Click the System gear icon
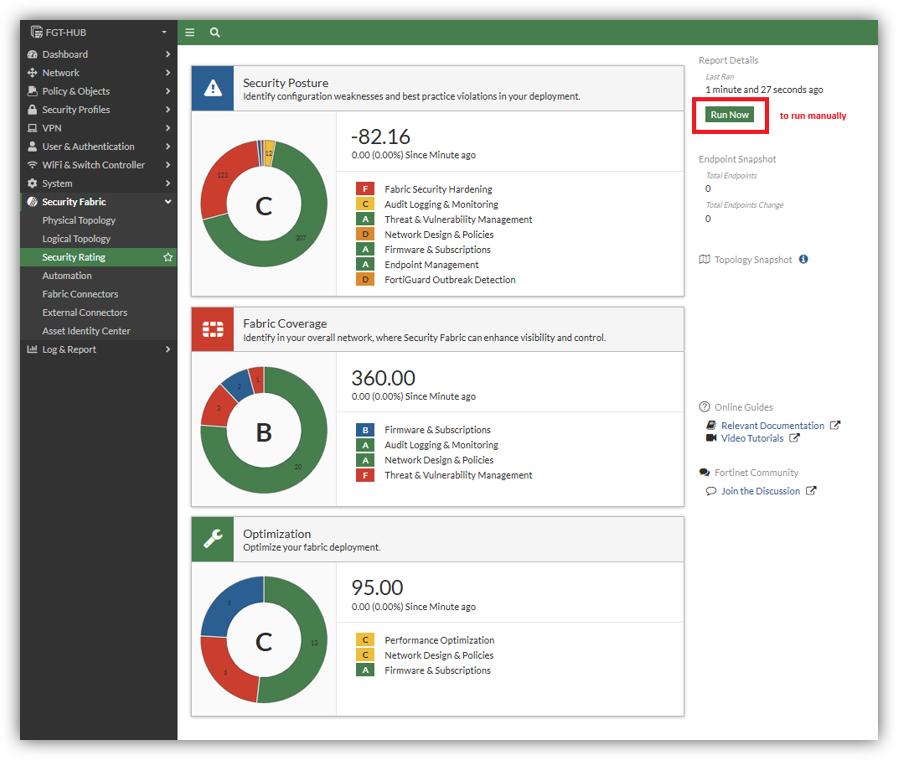This screenshot has width=898, height=760. (x=32, y=183)
